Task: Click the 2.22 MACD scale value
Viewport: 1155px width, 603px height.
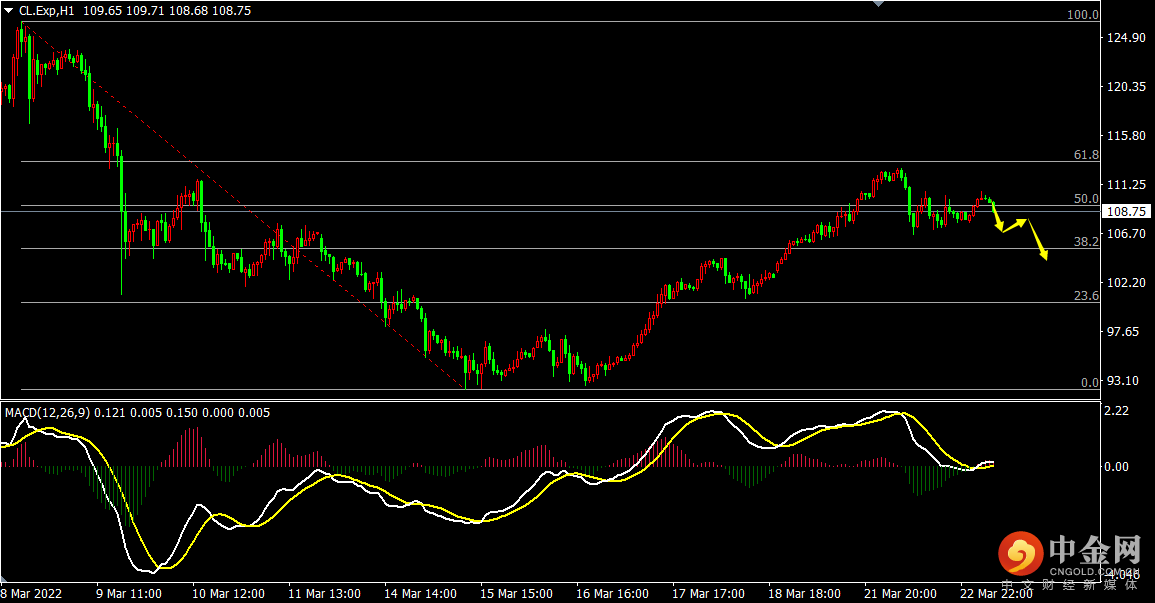Action: (1116, 410)
